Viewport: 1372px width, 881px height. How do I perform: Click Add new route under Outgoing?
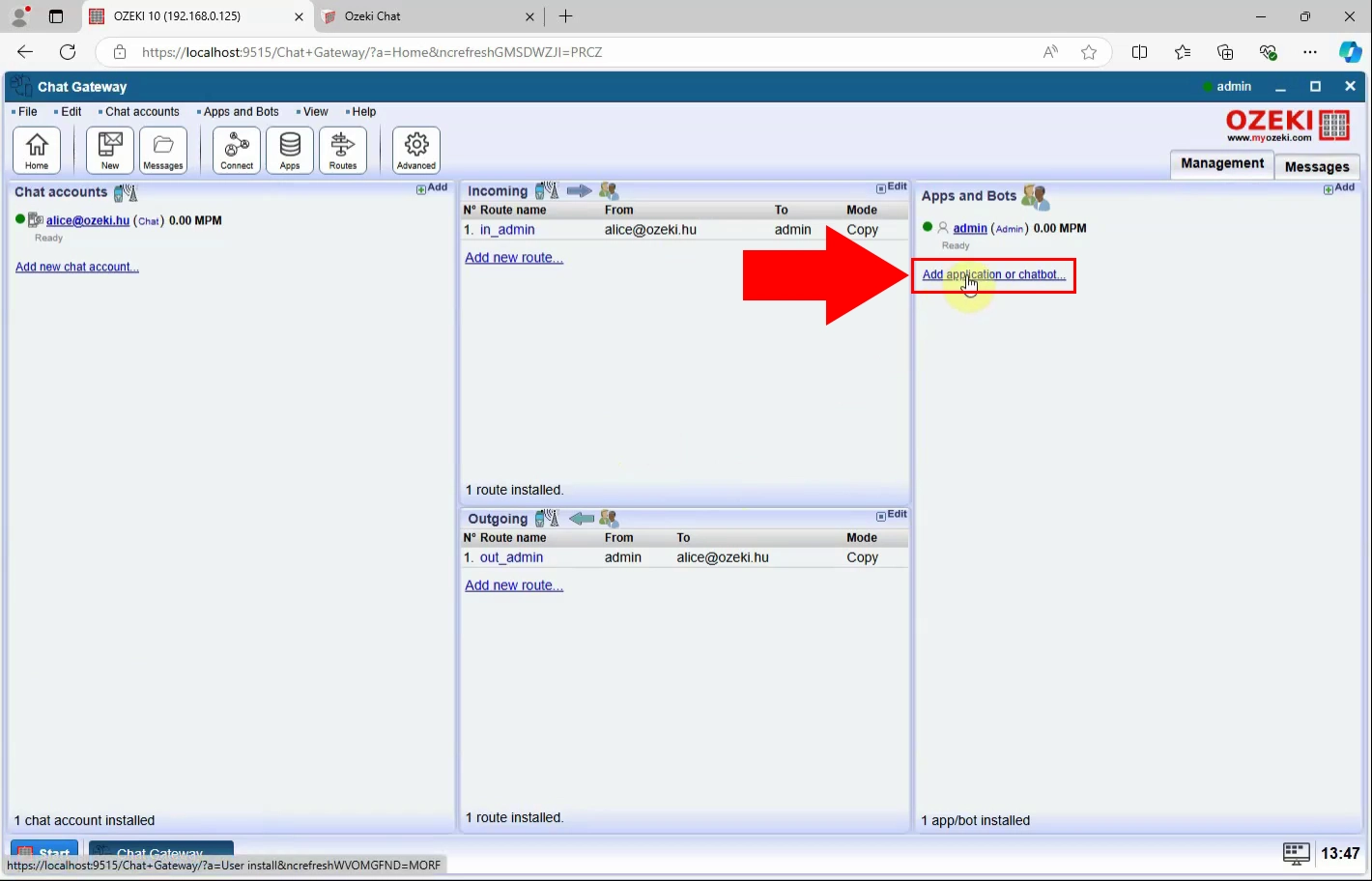click(x=514, y=585)
